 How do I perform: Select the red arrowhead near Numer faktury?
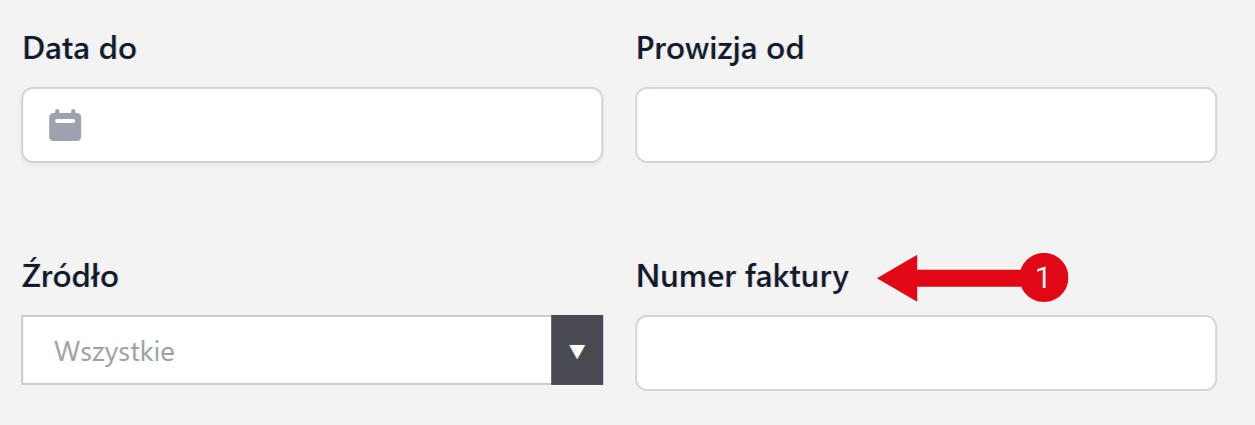(x=898, y=277)
